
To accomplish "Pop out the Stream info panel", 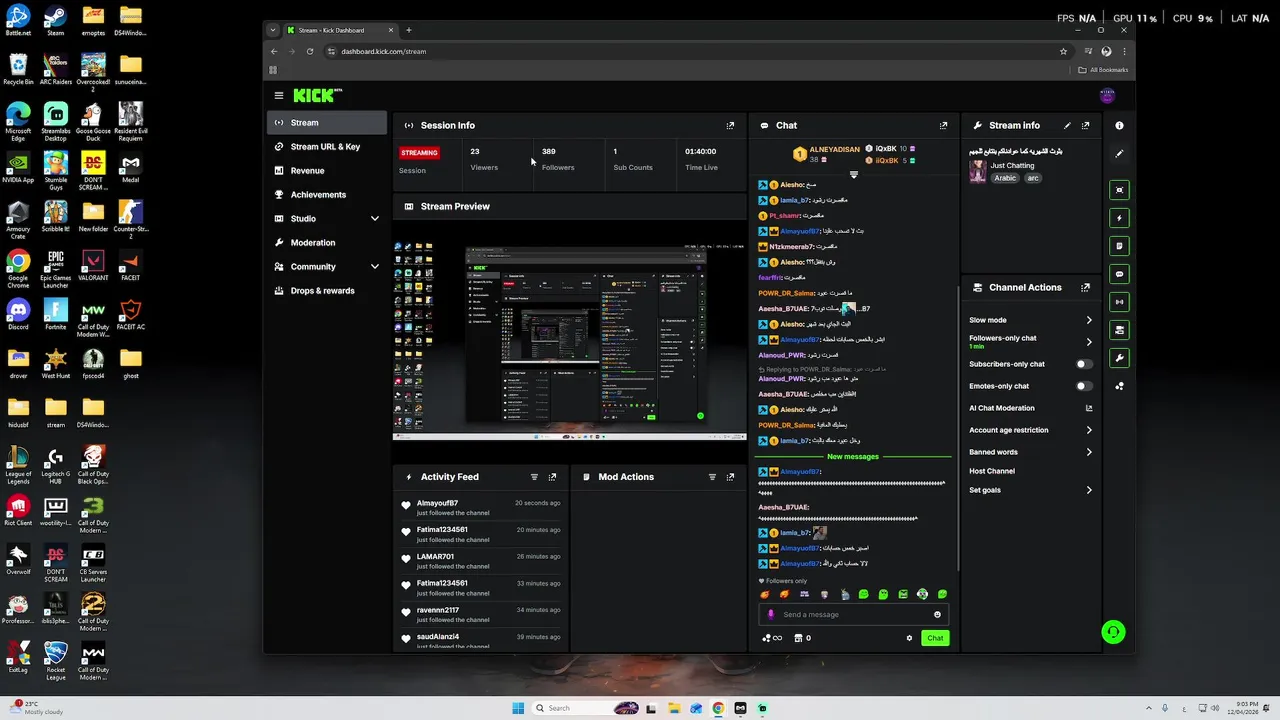I will point(1086,126).
